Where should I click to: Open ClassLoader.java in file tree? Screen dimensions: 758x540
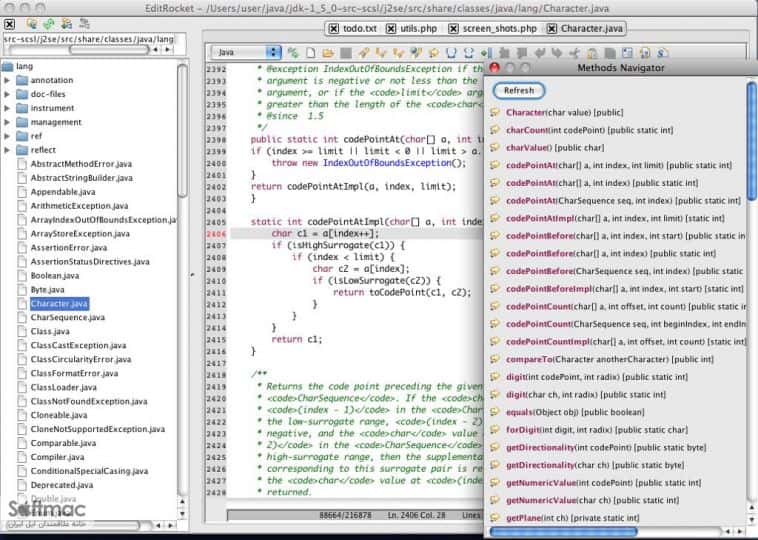coord(63,387)
